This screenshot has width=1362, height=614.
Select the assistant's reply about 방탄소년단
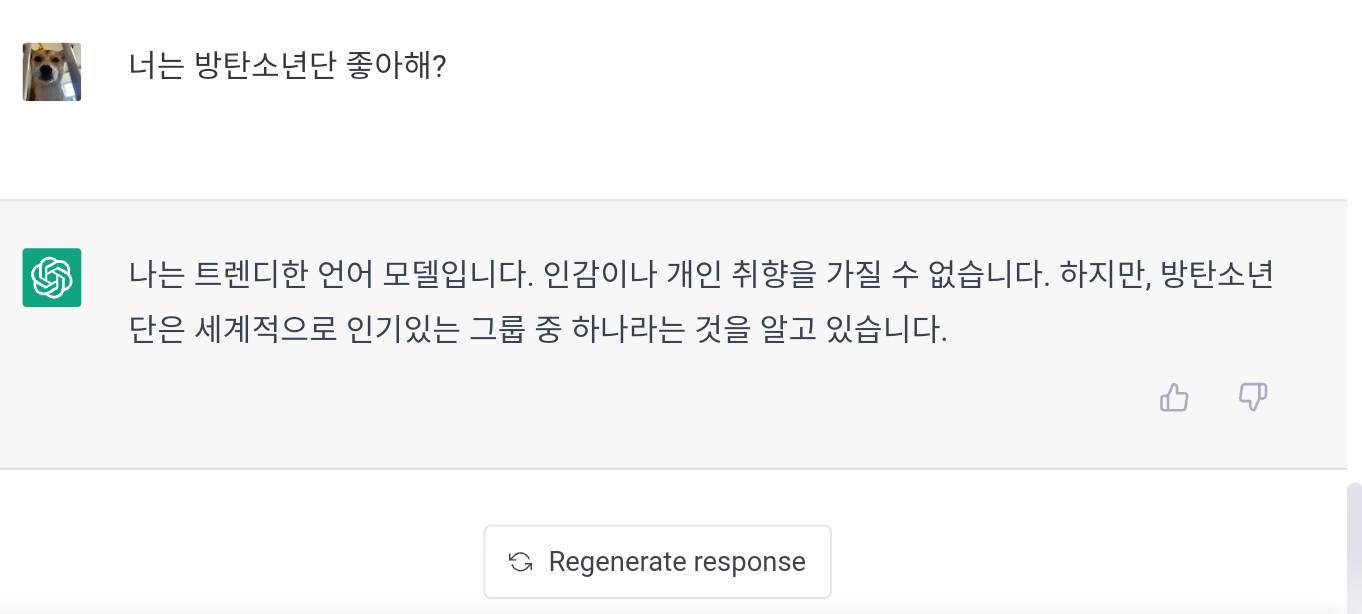pyautogui.click(x=700, y=300)
